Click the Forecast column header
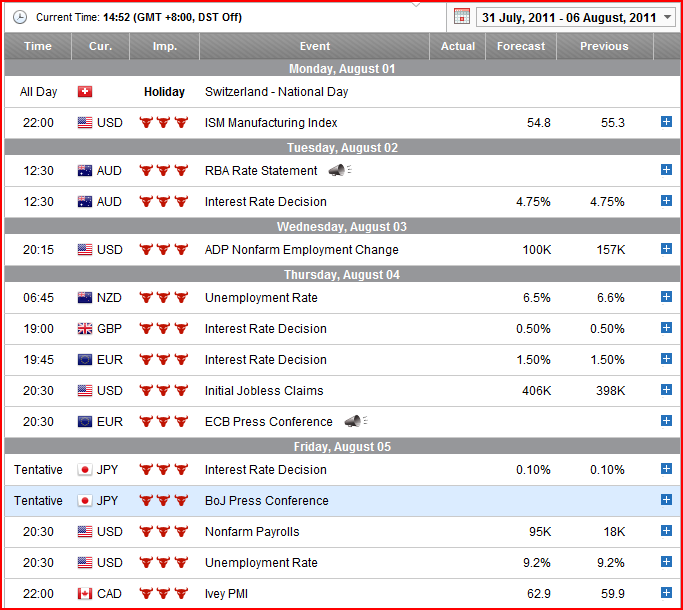 click(x=521, y=46)
